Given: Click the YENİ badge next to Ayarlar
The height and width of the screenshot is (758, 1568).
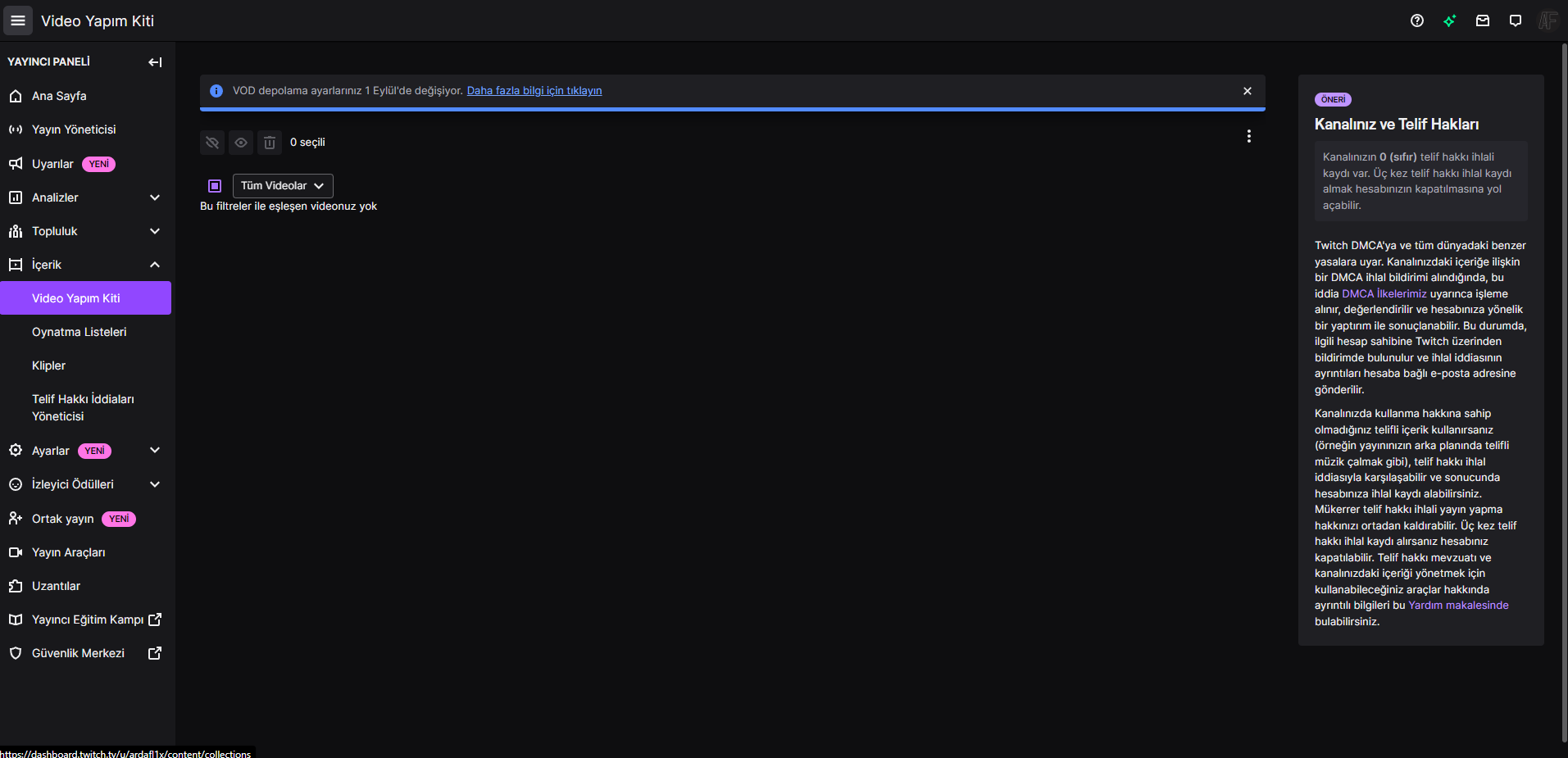Looking at the screenshot, I should click(x=95, y=451).
